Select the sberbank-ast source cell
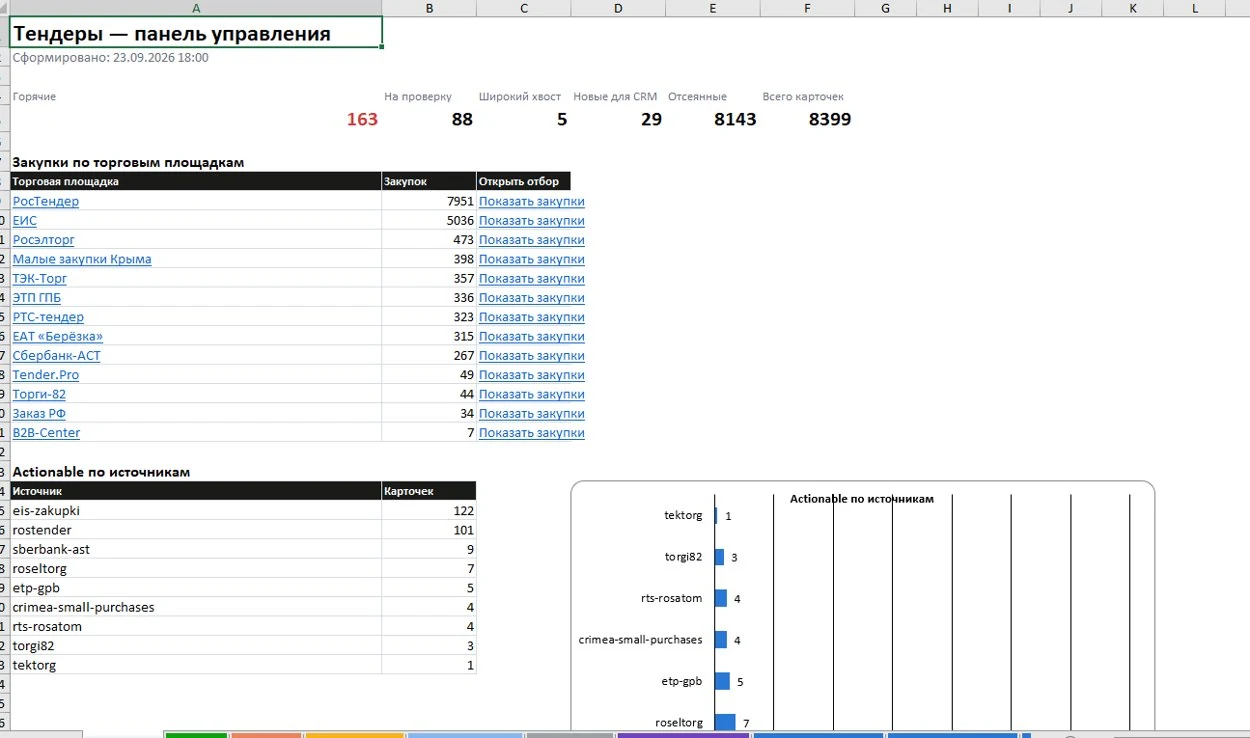Viewport: 1250px width, 738px height. 196,549
